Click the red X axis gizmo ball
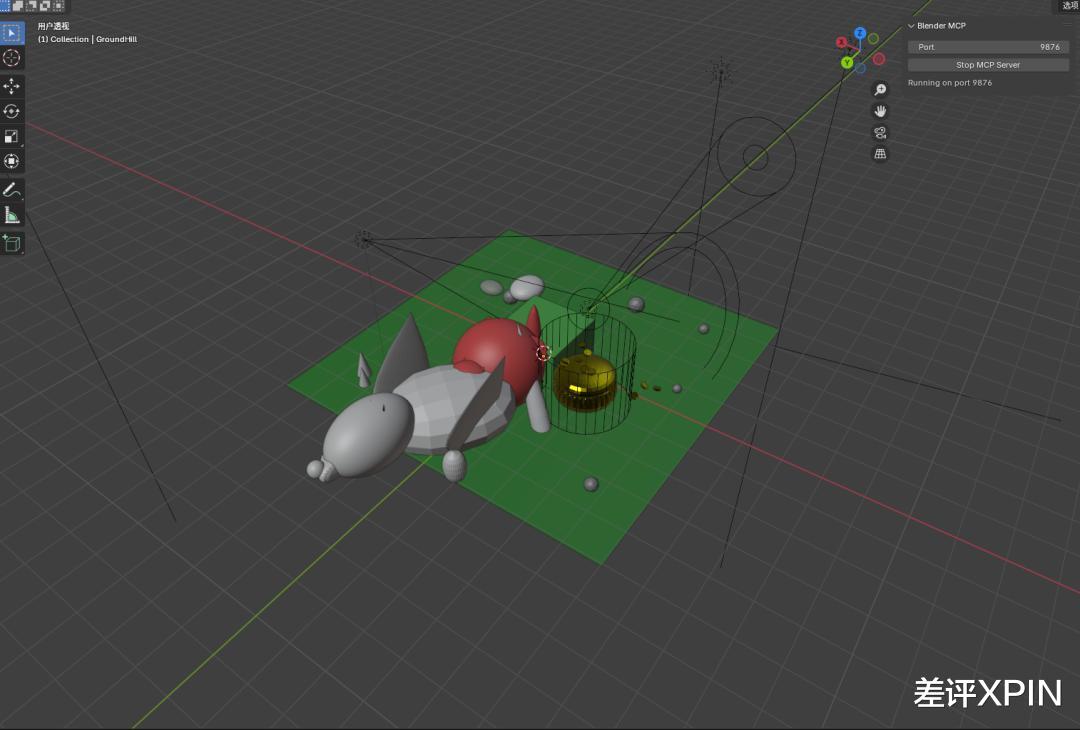1080x730 pixels. click(x=842, y=43)
